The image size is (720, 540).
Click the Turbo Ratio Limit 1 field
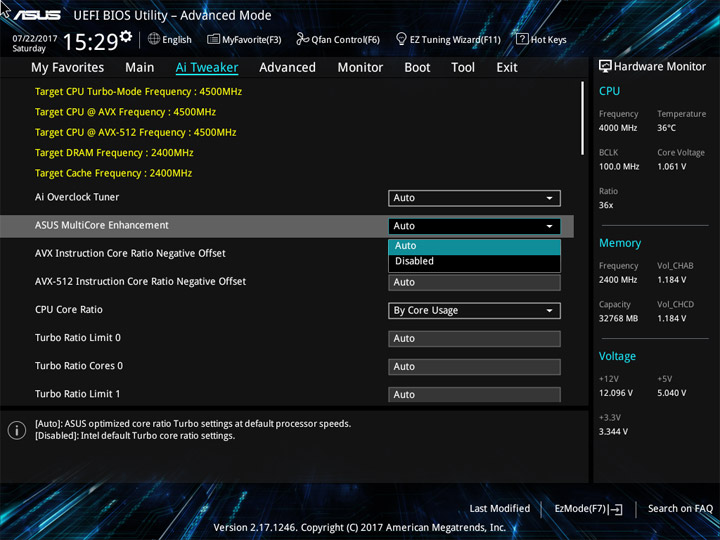click(474, 394)
